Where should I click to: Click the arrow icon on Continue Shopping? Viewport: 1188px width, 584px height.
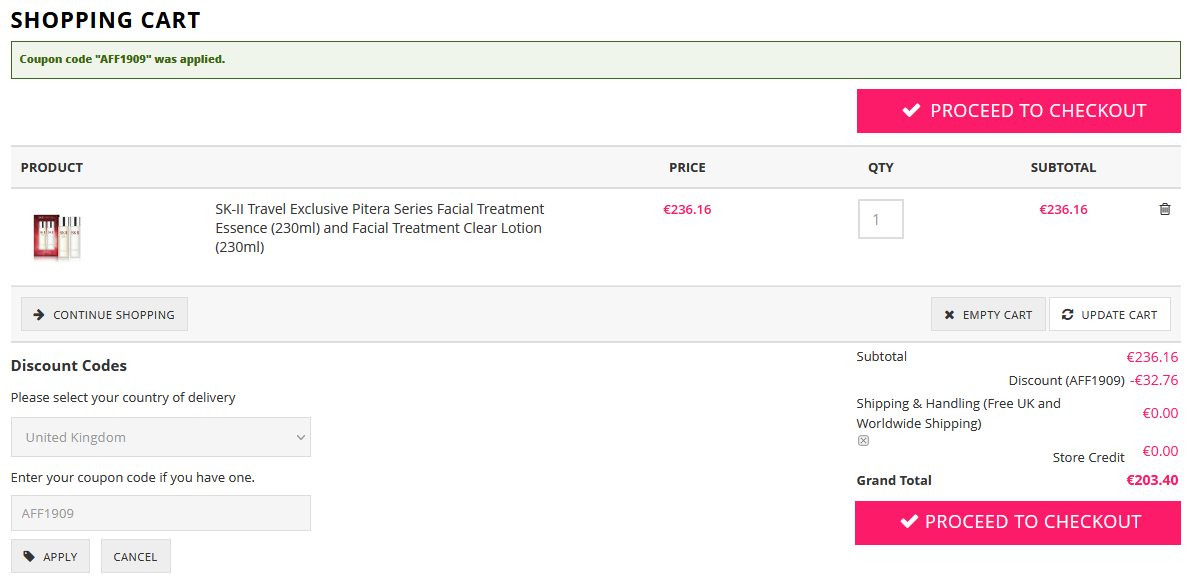point(39,315)
